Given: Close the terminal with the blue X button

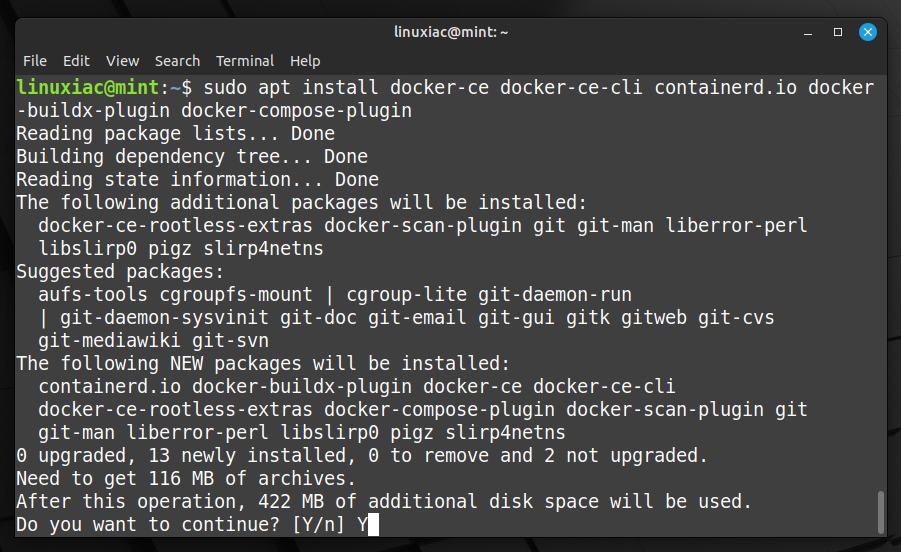Looking at the screenshot, I should pyautogui.click(x=868, y=32).
